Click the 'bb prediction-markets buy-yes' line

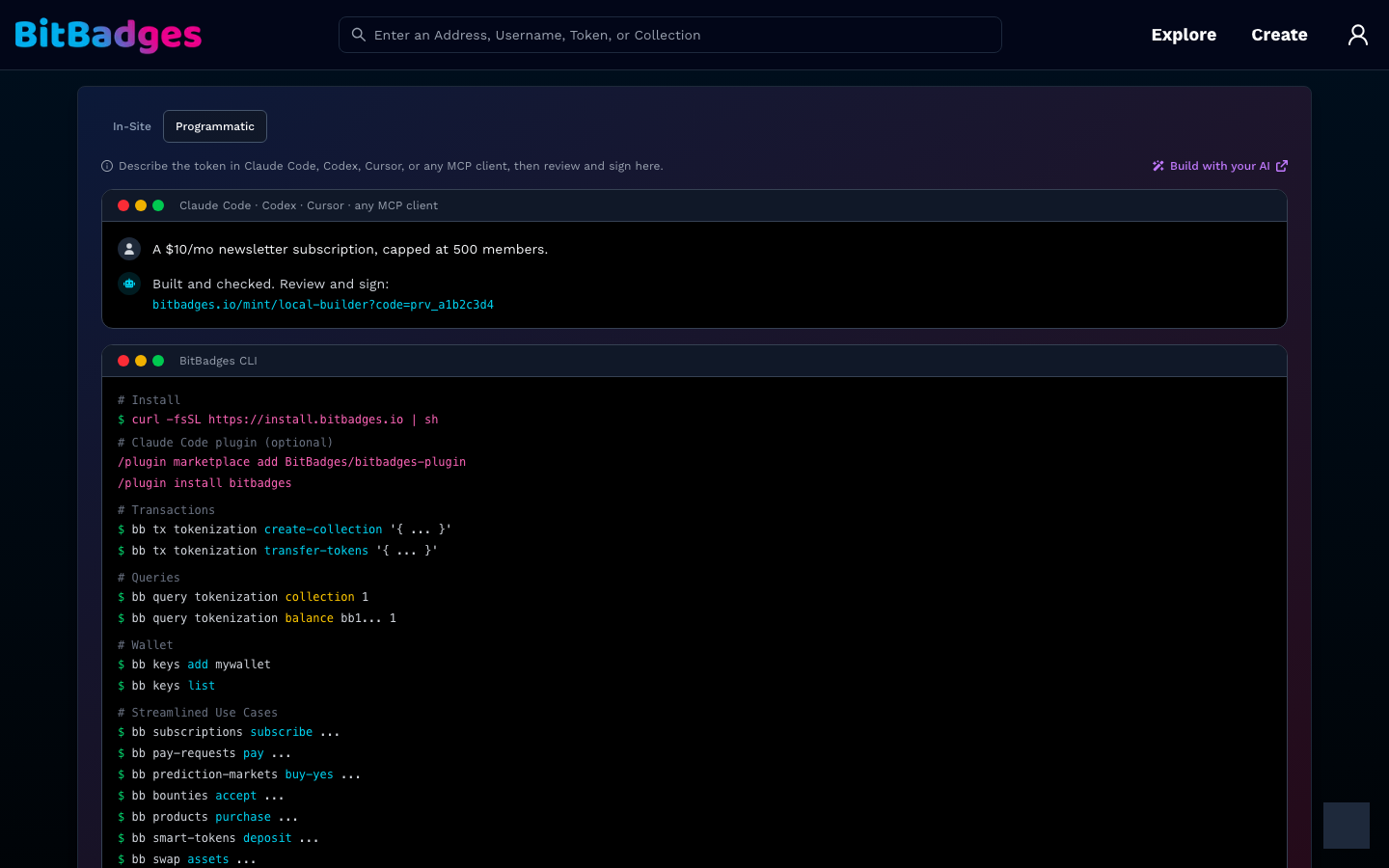tap(239, 774)
